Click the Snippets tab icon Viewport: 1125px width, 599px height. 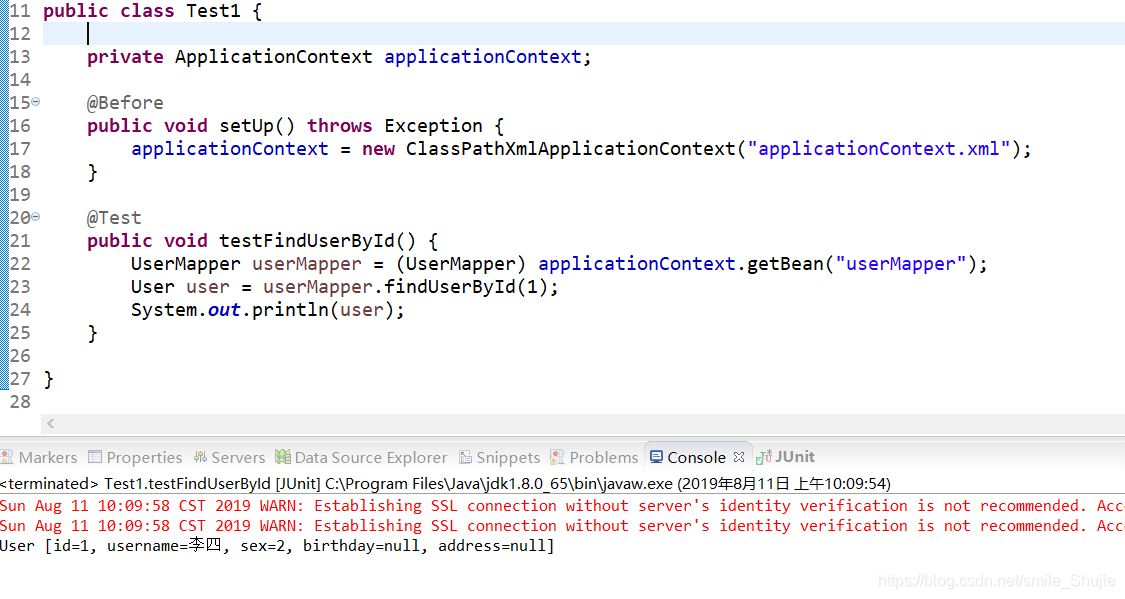tap(465, 457)
